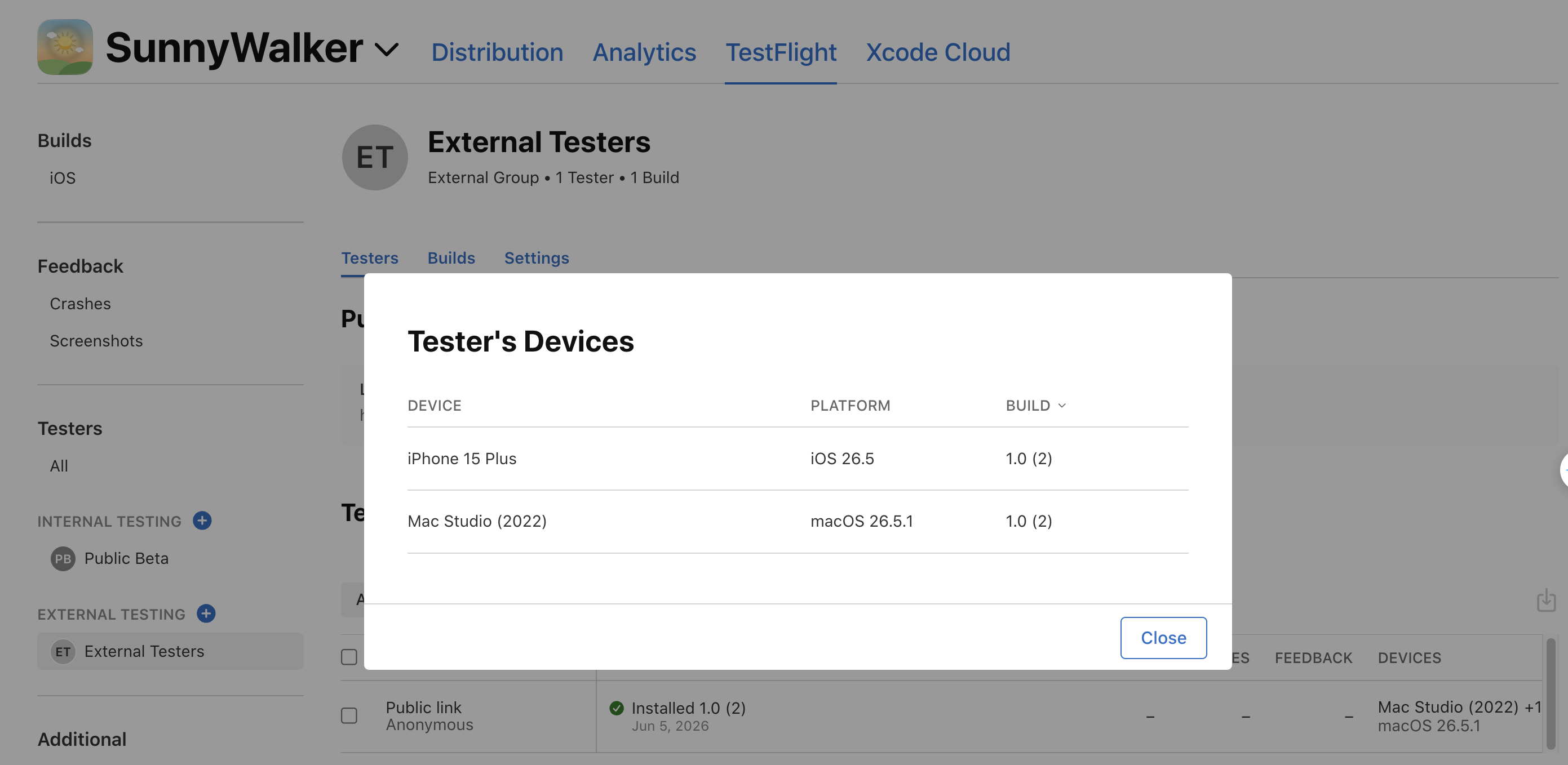Select External Testers group in sidebar
1568x765 pixels.
170,651
